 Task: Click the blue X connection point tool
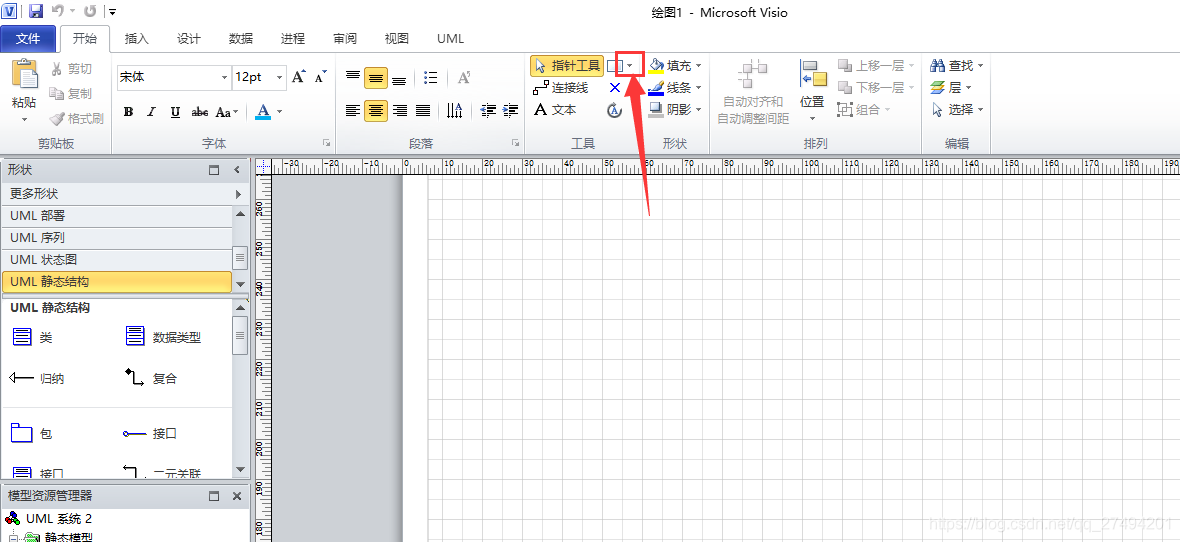pyautogui.click(x=615, y=88)
